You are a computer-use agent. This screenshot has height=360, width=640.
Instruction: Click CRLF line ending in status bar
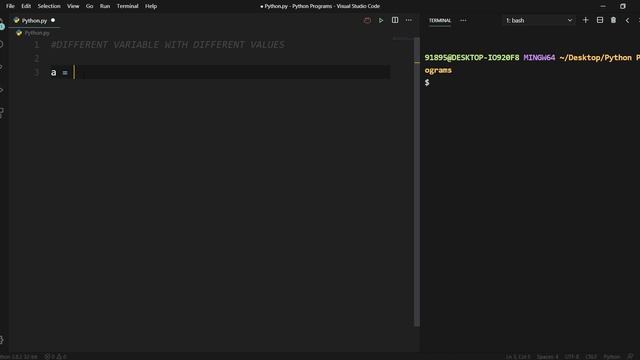pos(591,357)
